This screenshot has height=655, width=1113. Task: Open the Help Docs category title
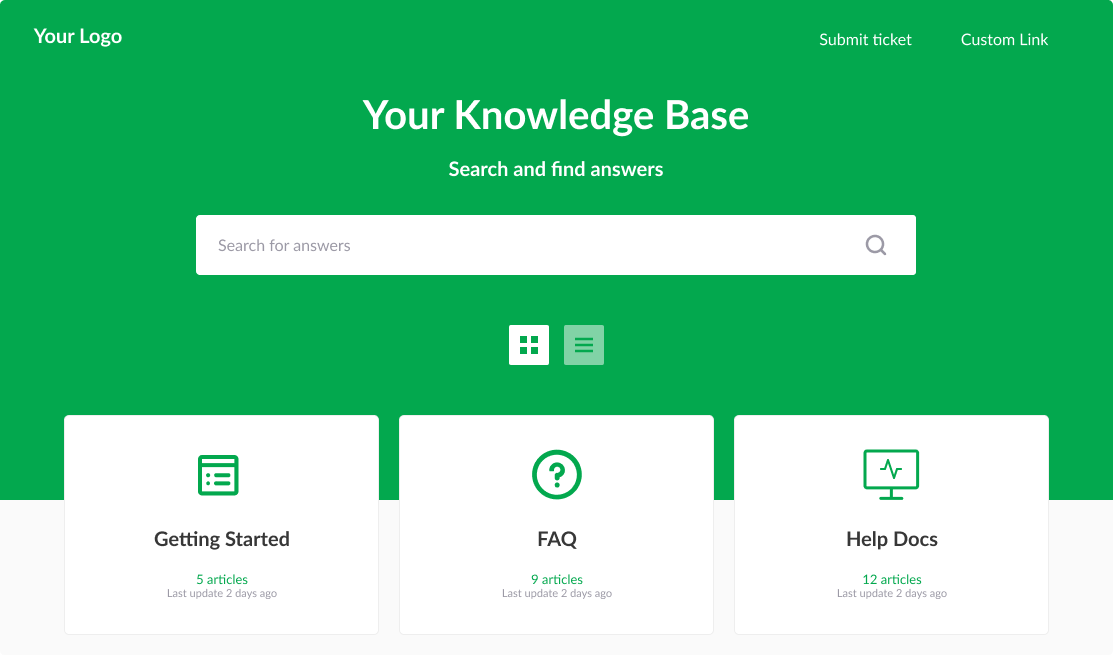click(x=891, y=539)
